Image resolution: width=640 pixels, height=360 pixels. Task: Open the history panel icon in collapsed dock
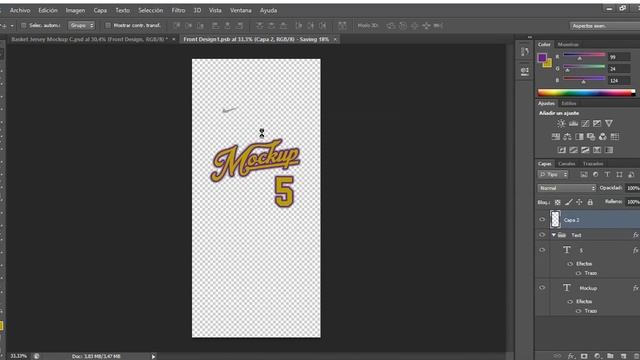(525, 51)
